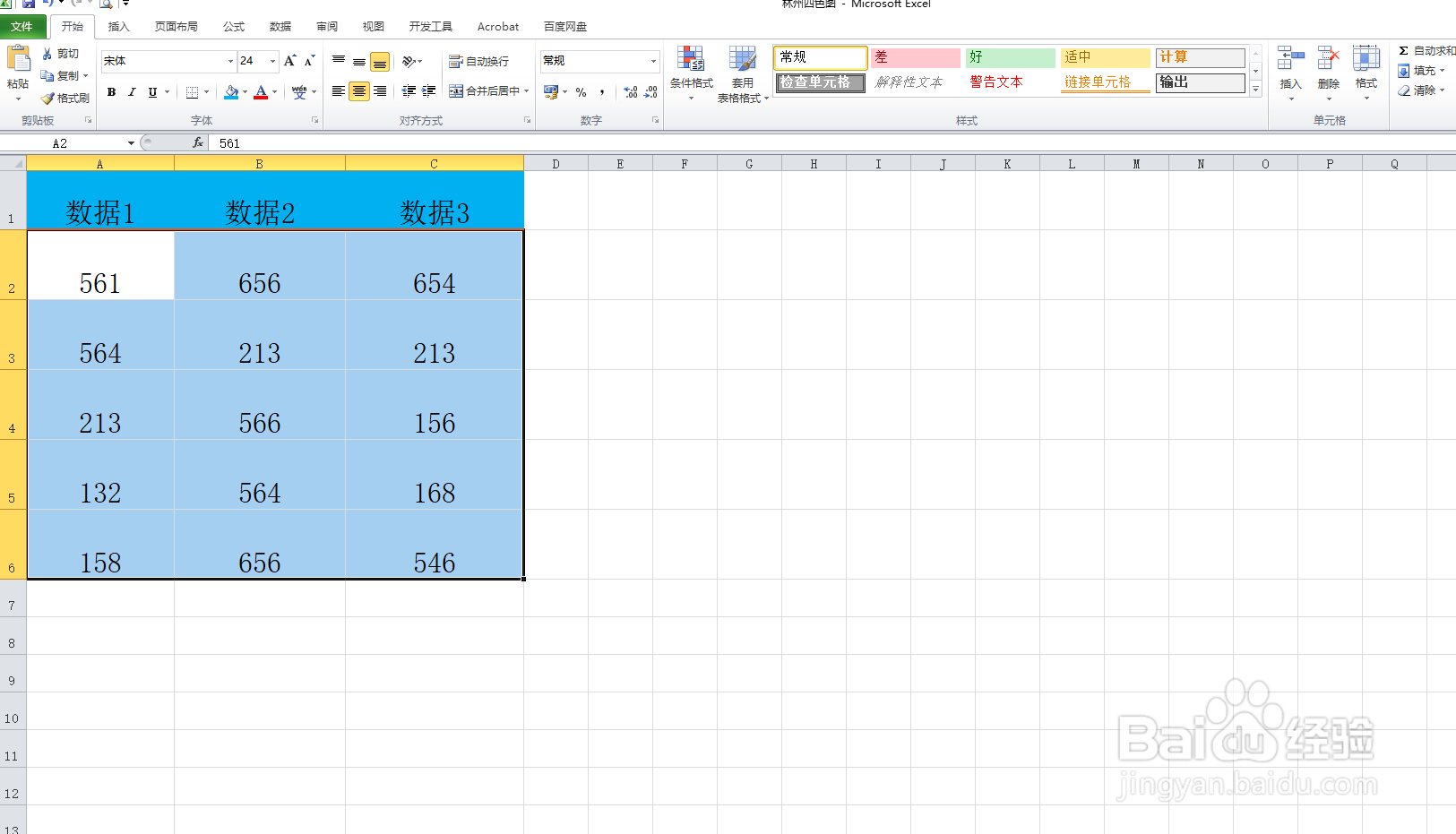The width and height of the screenshot is (1456, 834).
Task: Expand Merge & Center (合并后居中) dropdown arrow
Action: (527, 91)
